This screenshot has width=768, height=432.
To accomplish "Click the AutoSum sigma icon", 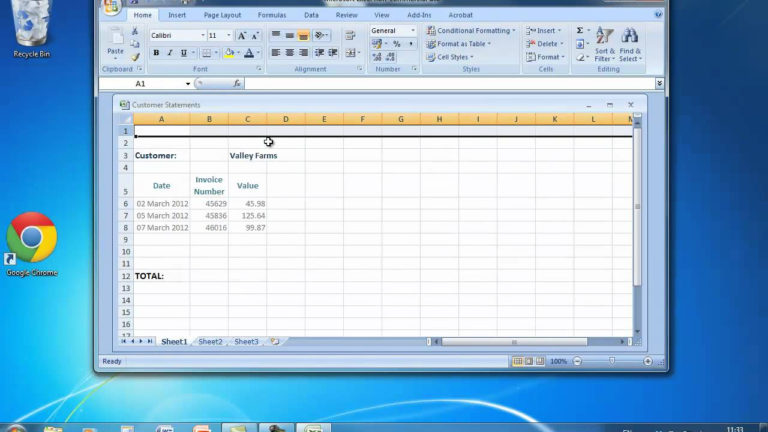I will 580,31.
